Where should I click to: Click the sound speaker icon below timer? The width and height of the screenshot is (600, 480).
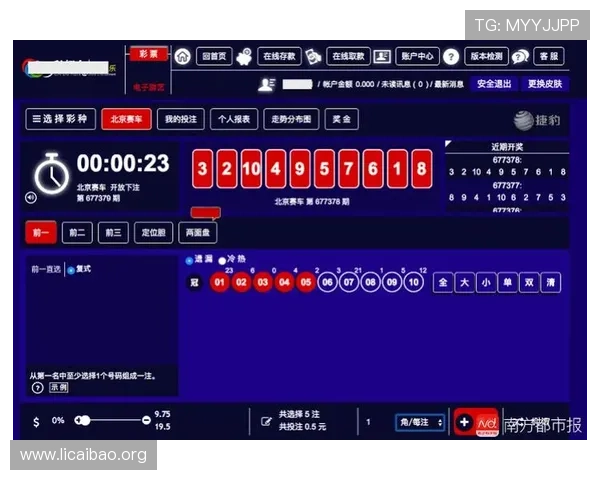(31, 197)
